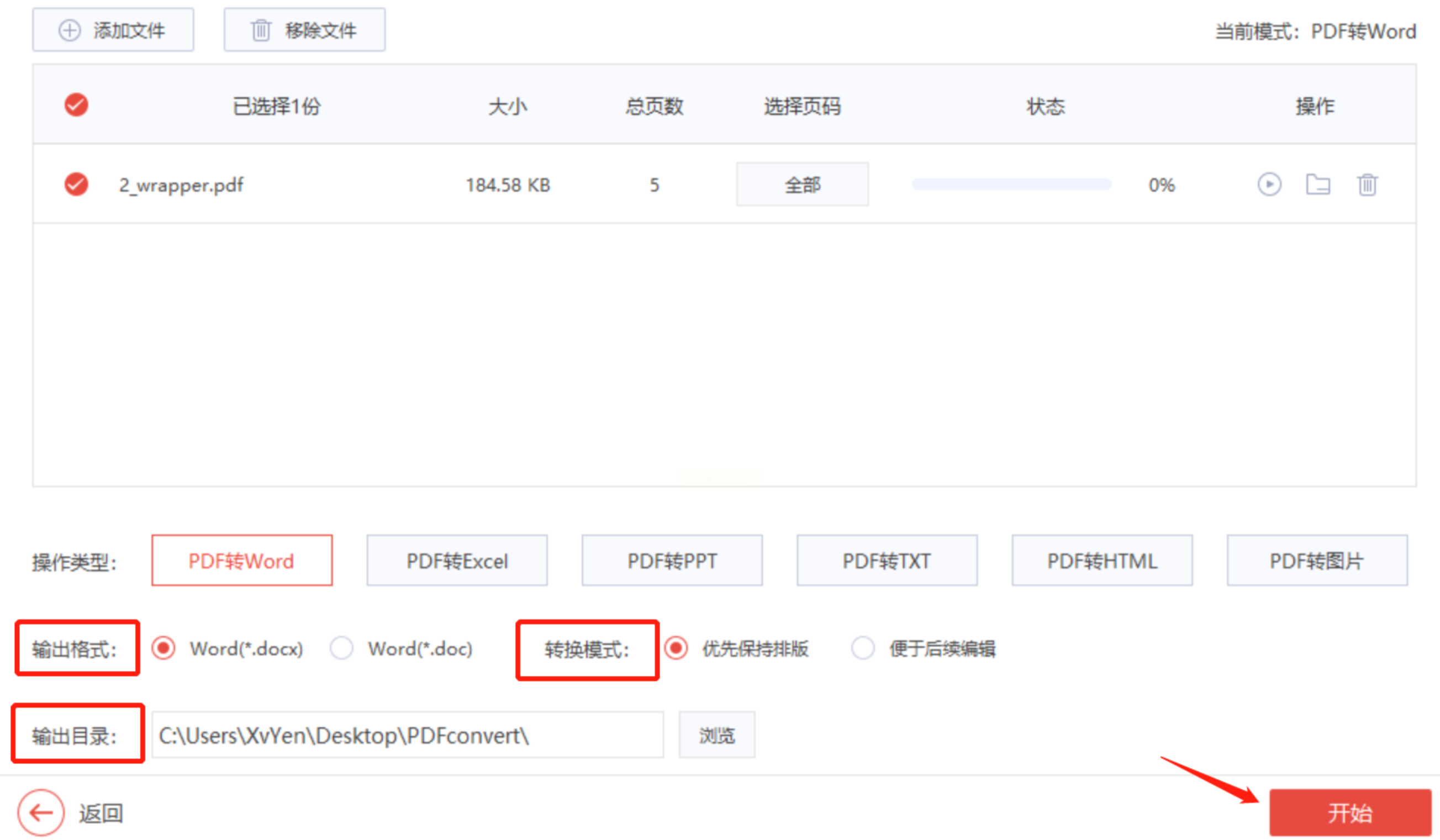Choose 优先保持排版 conversion mode
Screen dimensions: 1440x840
pyautogui.click(x=676, y=648)
